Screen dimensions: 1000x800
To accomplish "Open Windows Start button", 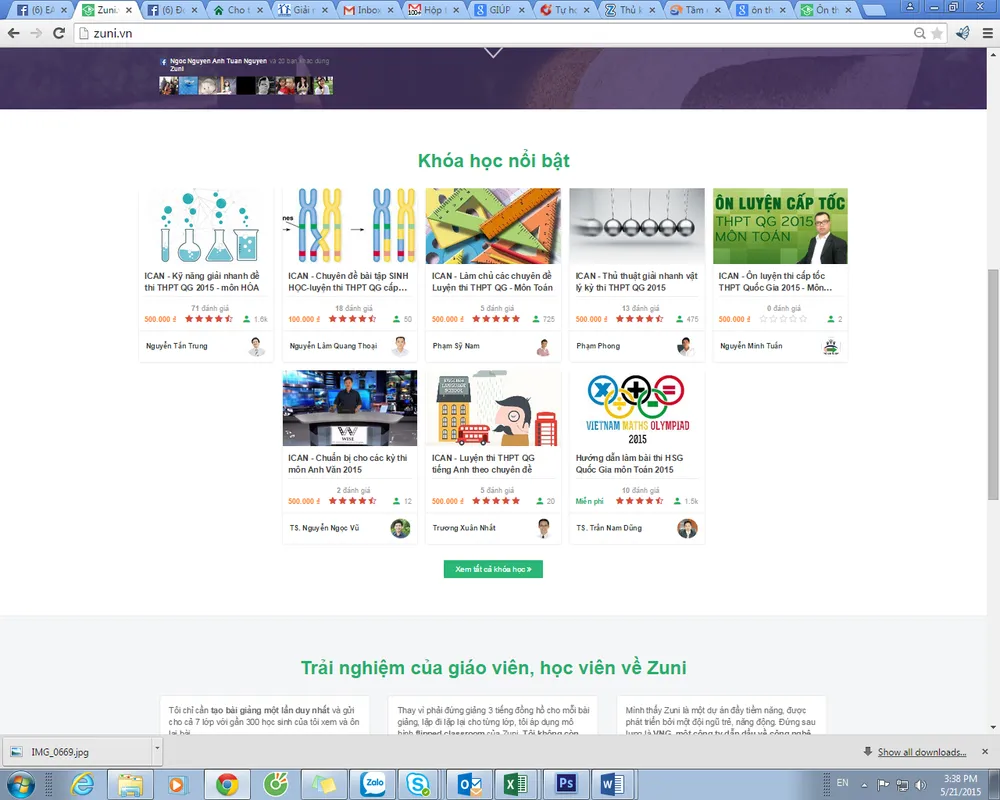I will (x=20, y=783).
